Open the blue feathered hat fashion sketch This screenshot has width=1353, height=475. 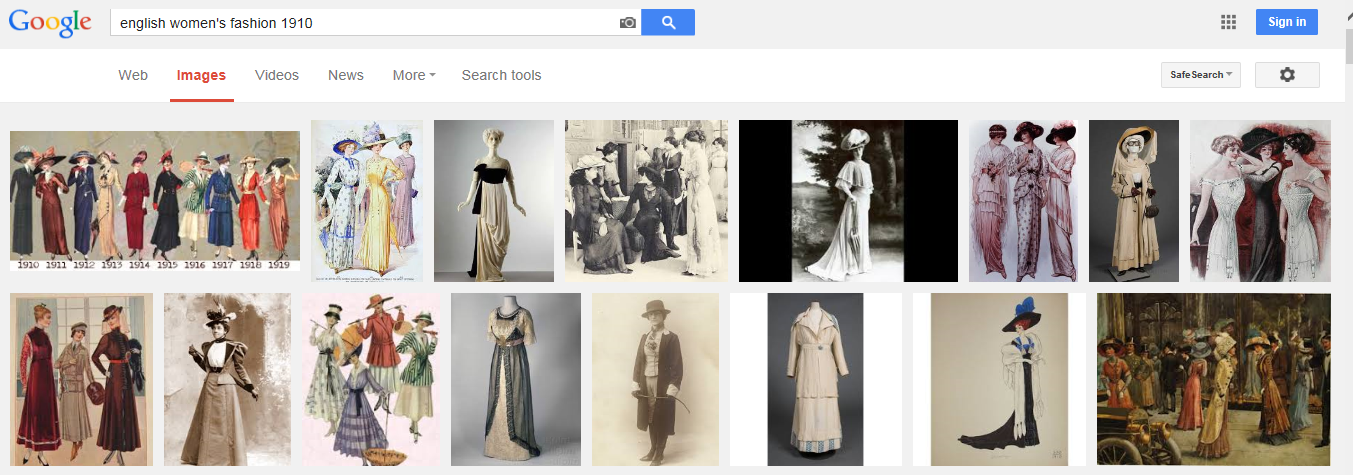(1000, 379)
